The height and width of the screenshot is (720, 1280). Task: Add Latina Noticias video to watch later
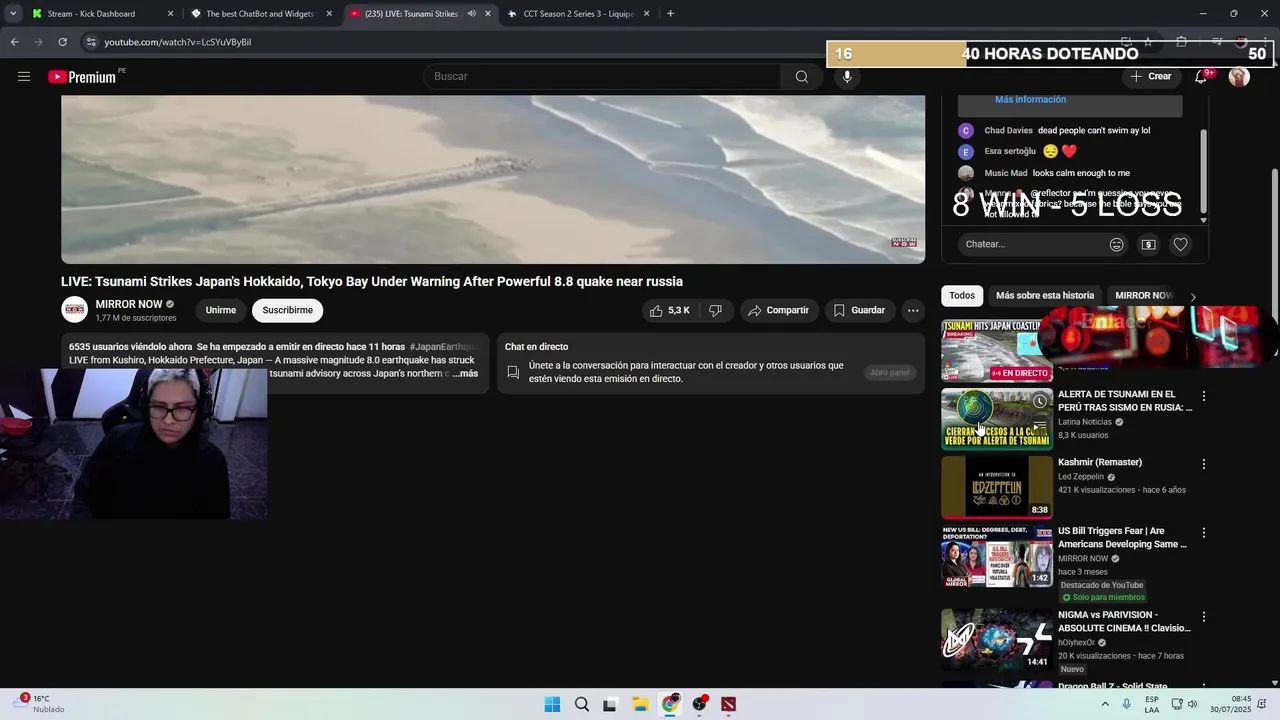tap(1040, 401)
